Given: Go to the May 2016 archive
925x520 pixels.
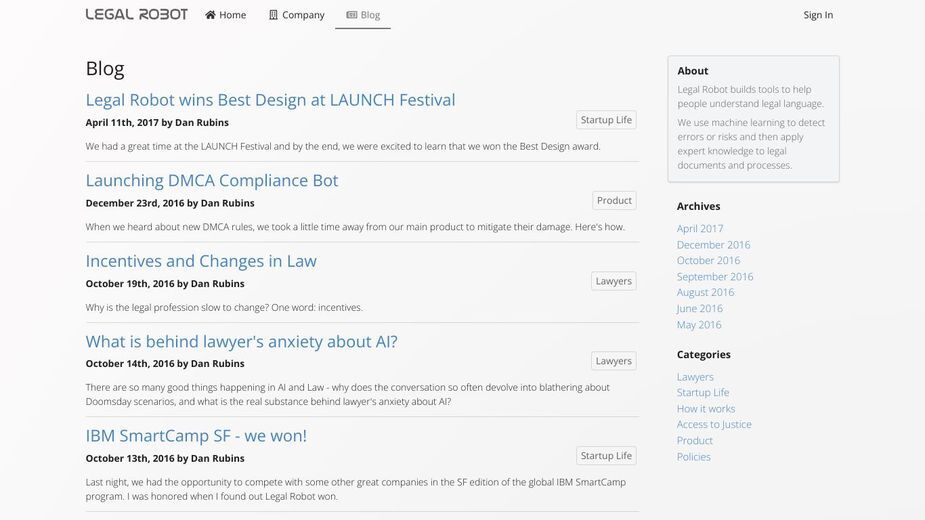Looking at the screenshot, I should click(699, 325).
